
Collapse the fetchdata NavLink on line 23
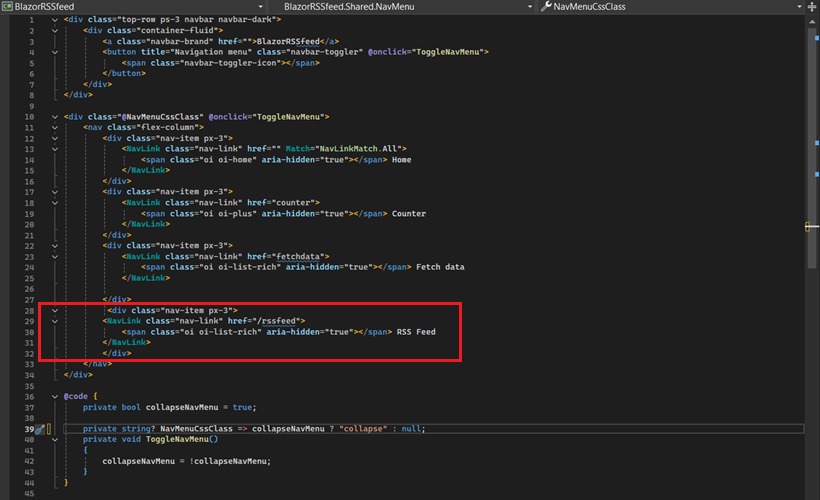click(x=54, y=257)
